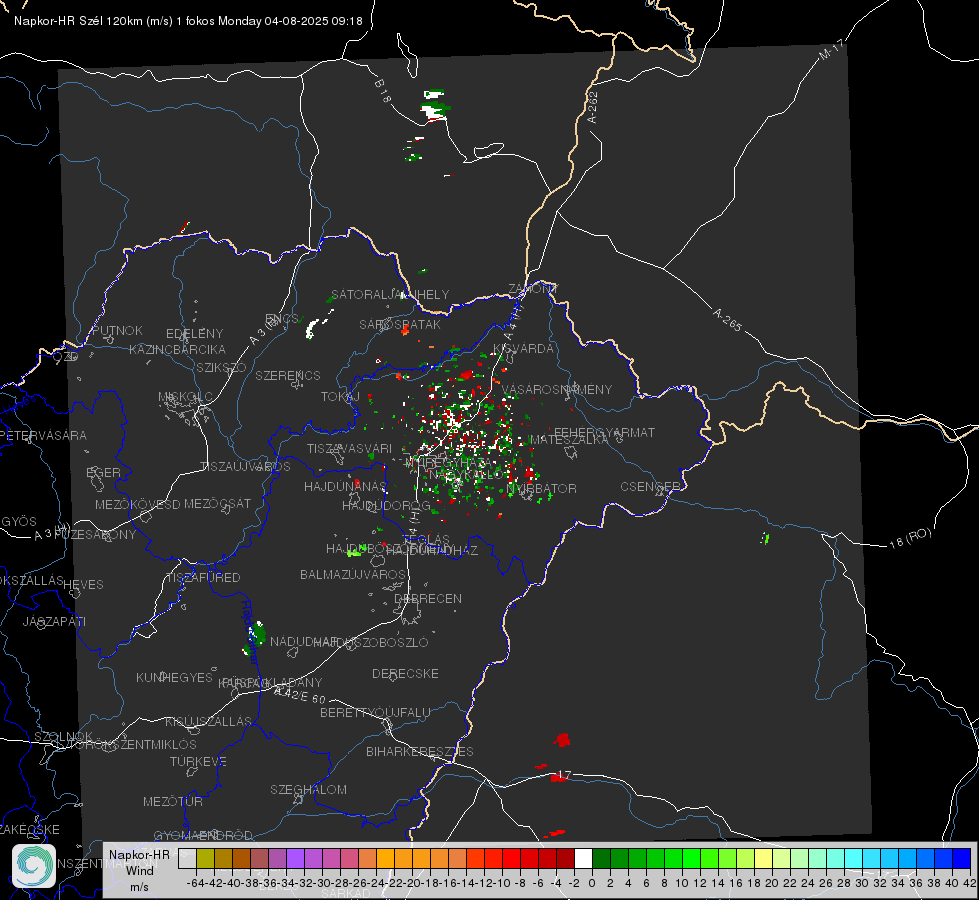This screenshot has width=979, height=900.
Task: Select the SÁTORALJAÚJHELY label
Action: pyautogui.click(x=390, y=294)
